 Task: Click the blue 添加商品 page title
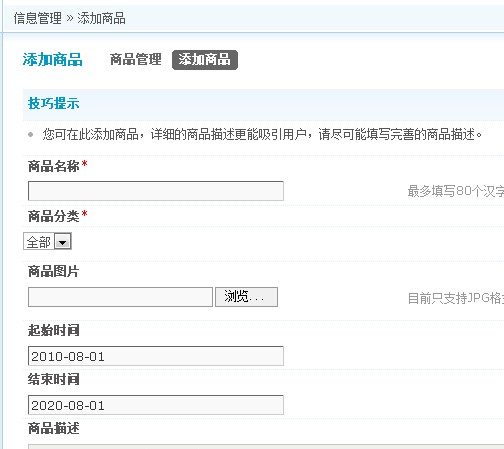(x=53, y=60)
